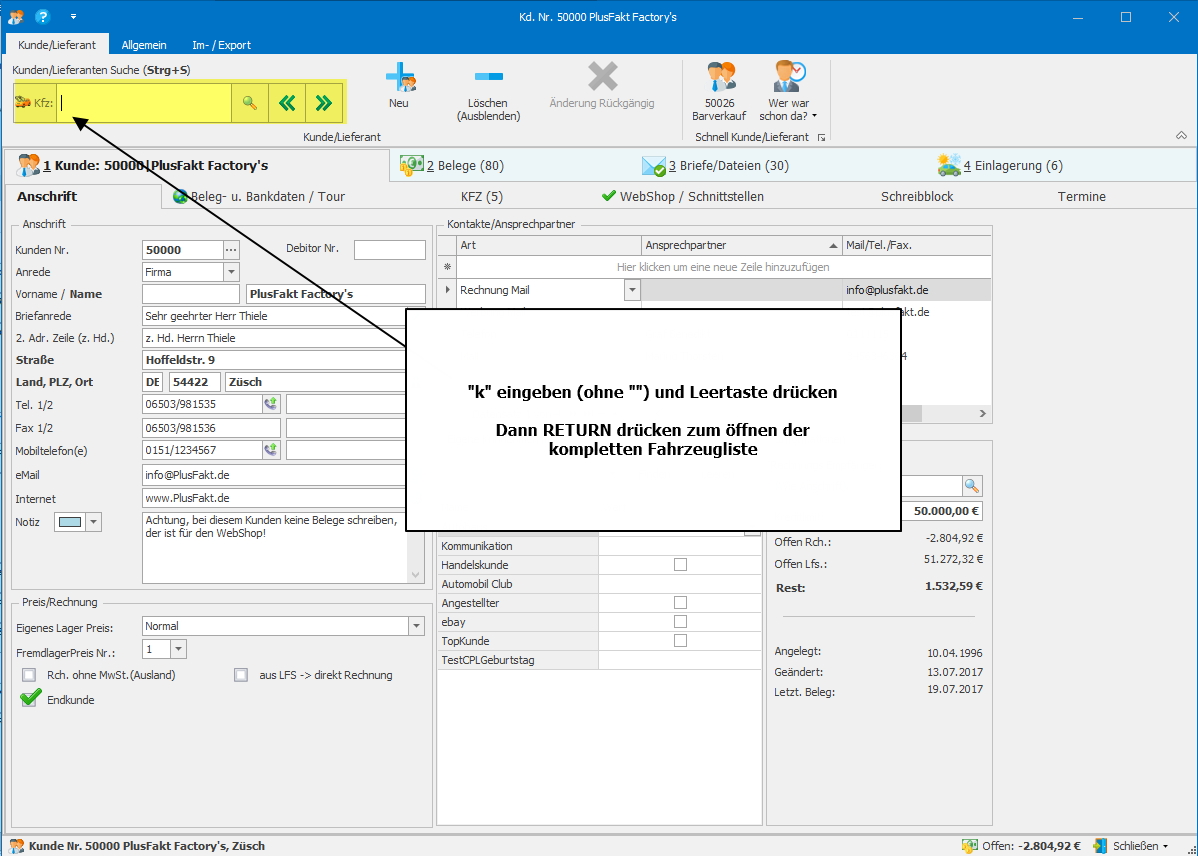Click the dial icon next to Tel. 06503/981535
1198x856 pixels.
coord(271,404)
